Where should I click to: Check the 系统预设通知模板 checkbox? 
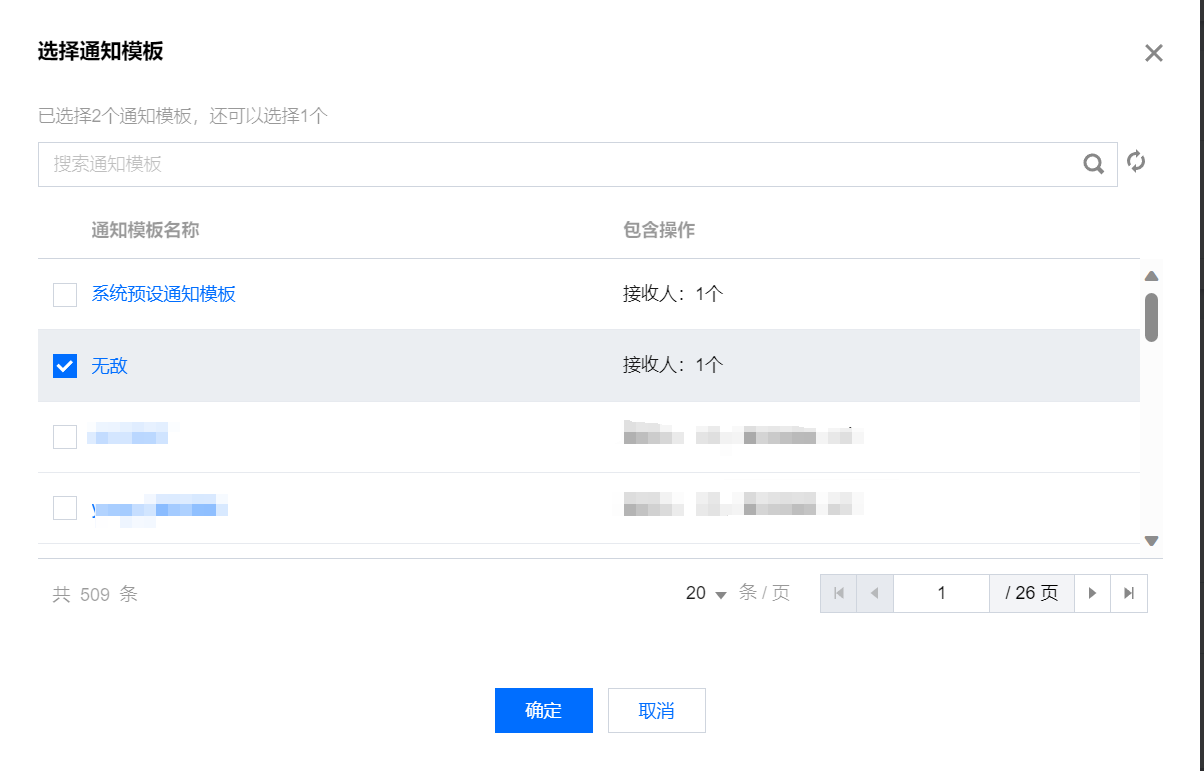(x=65, y=294)
